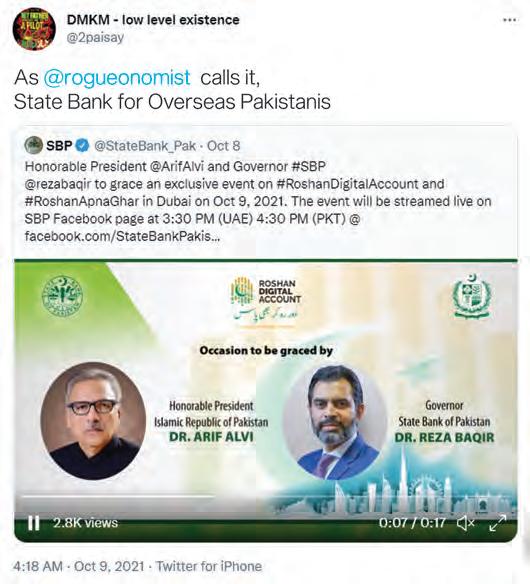This screenshot has height=584, width=530.
Task: Click the Dr. Arif Alvi portrait
Action: [x=93, y=421]
